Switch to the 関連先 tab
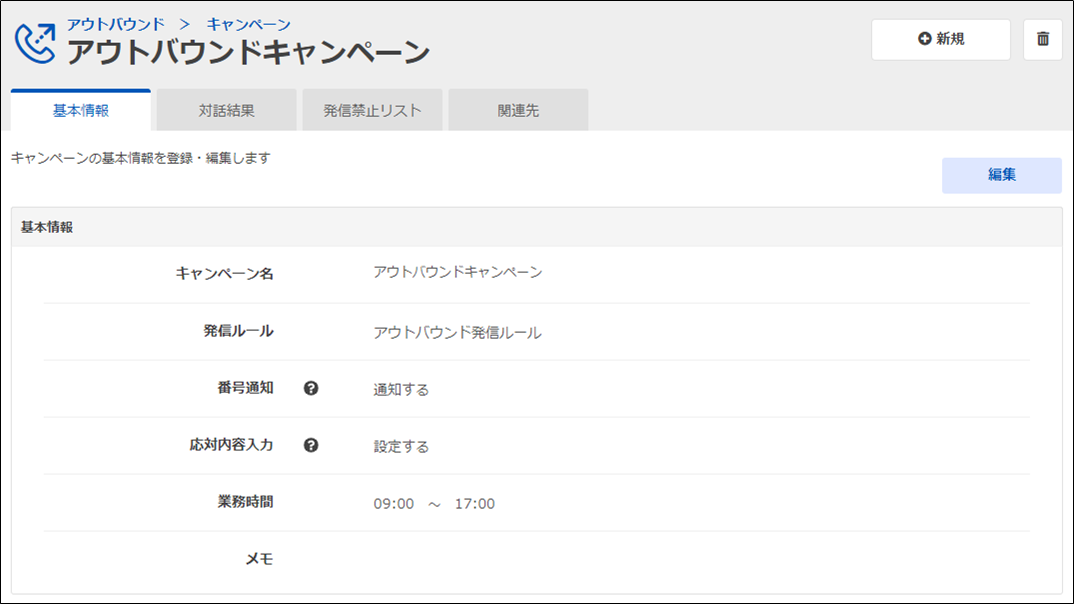 pyautogui.click(x=519, y=110)
